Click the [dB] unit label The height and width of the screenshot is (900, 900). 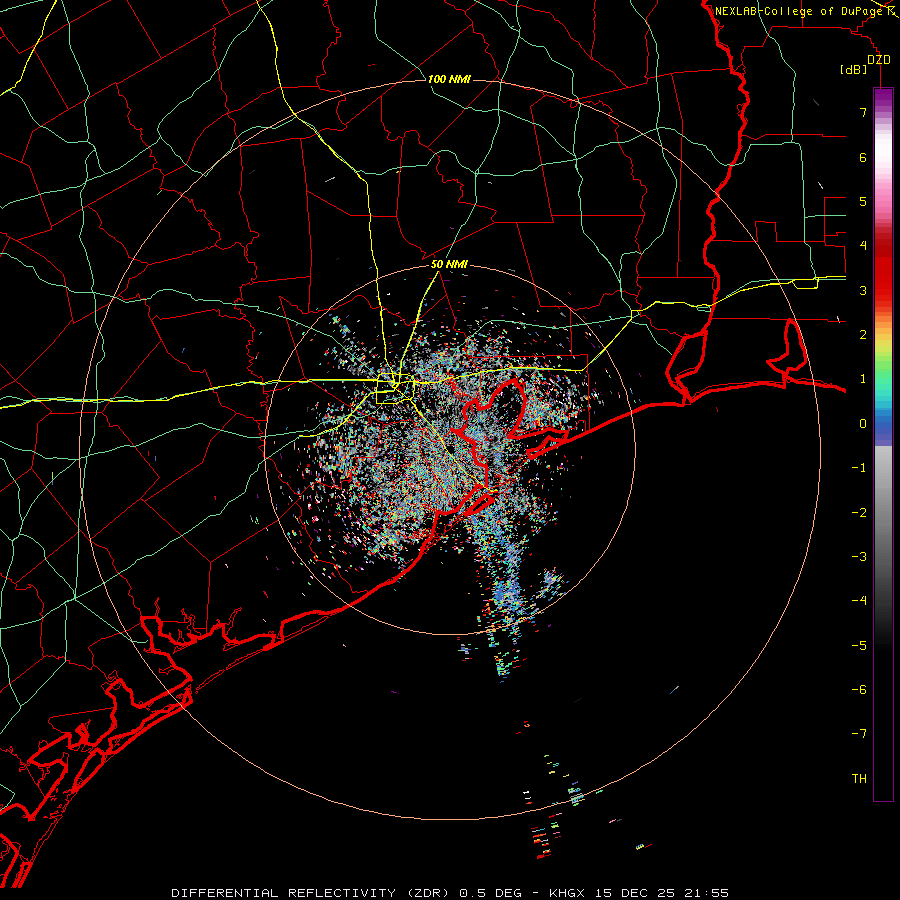tap(854, 69)
